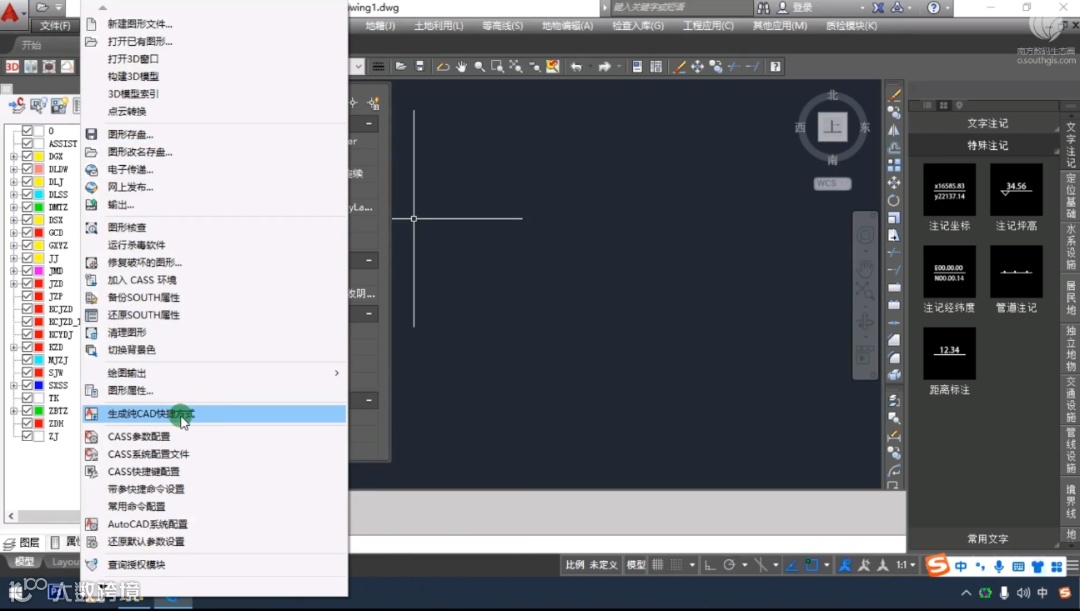Expand the DLSS layer tree node
This screenshot has width=1080, height=611.
pos(14,194)
